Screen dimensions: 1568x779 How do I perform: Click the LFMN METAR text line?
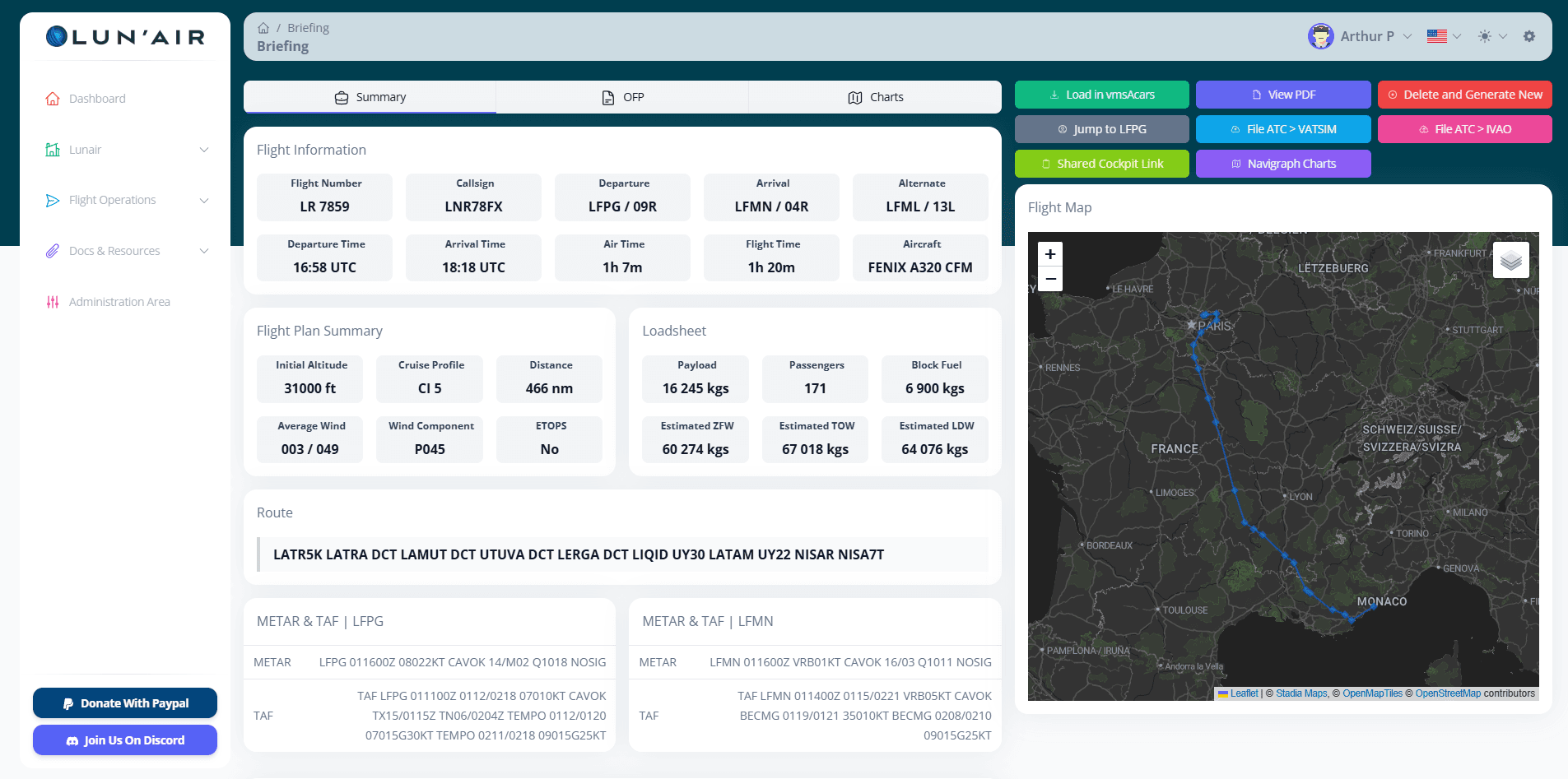point(850,662)
